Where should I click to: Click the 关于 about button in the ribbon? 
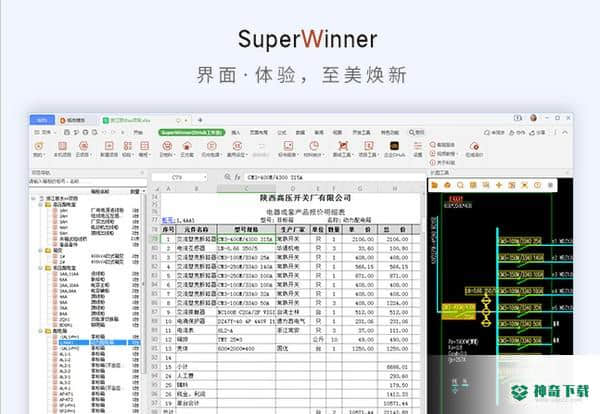pyautogui.click(x=442, y=163)
